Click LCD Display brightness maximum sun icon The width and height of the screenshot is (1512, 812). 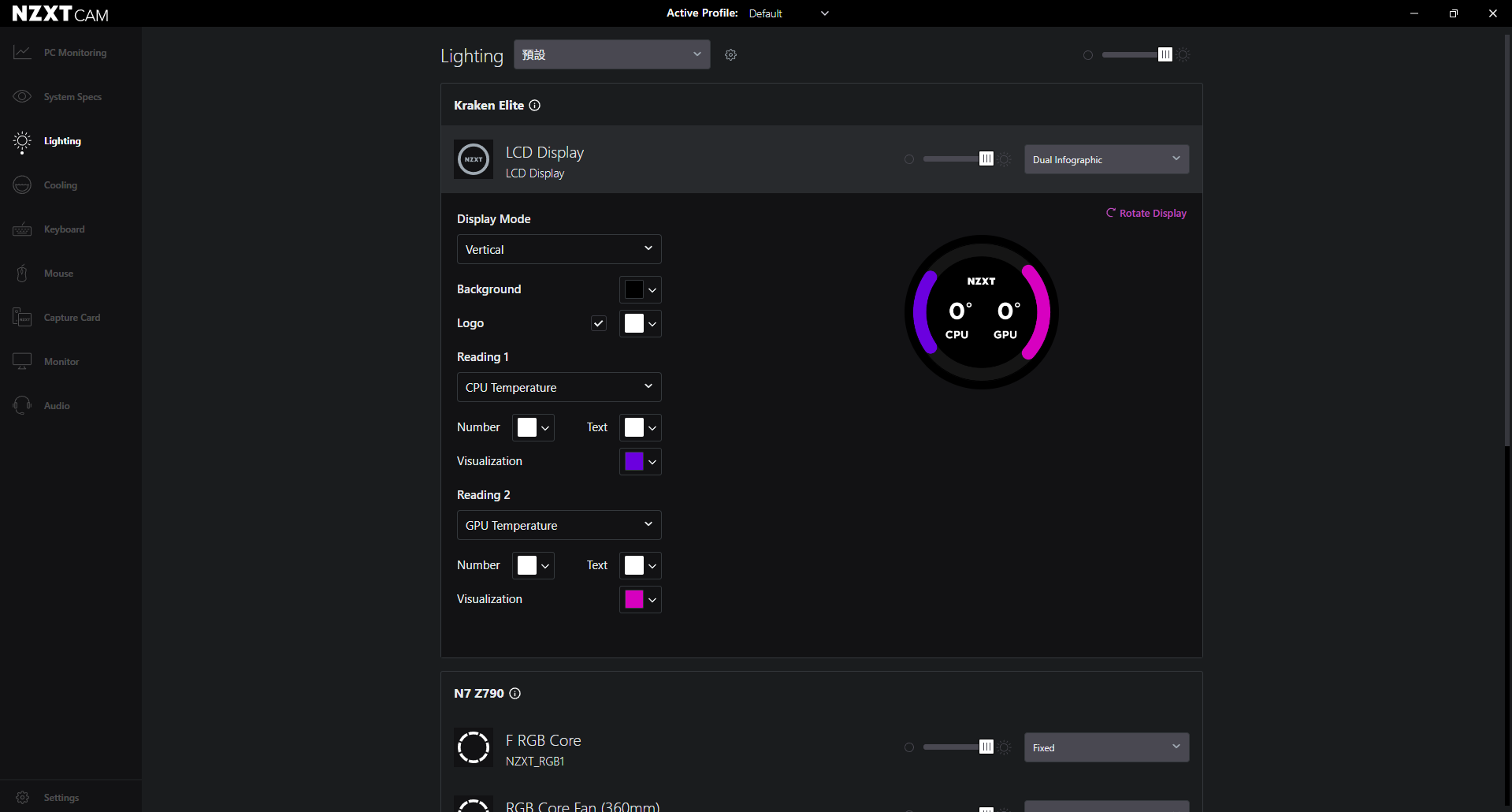[x=1005, y=159]
